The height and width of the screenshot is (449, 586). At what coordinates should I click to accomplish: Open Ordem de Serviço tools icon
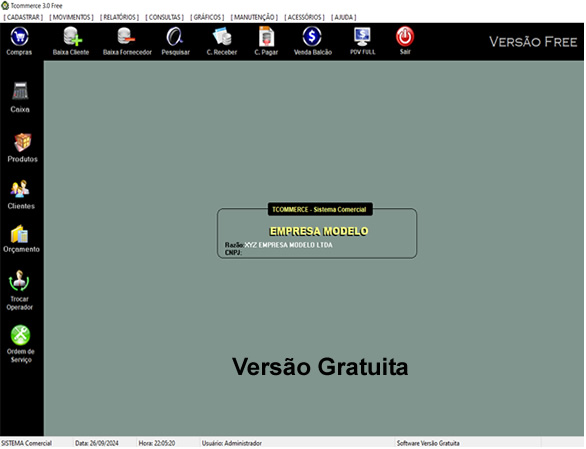20,335
